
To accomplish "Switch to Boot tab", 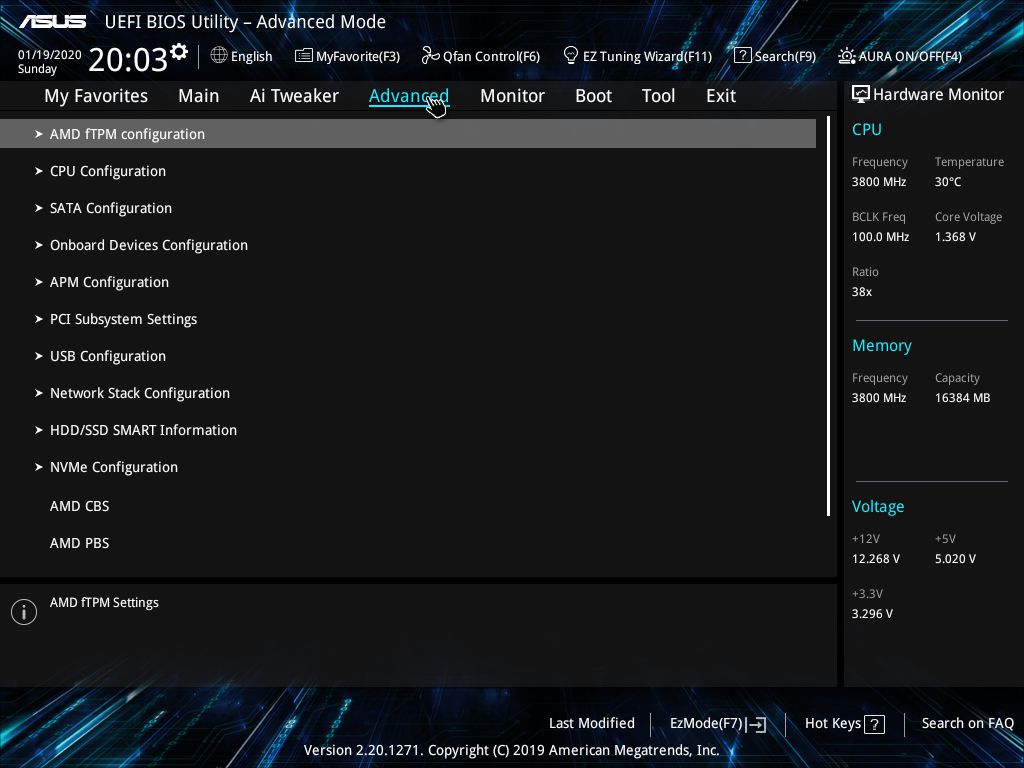I will [x=593, y=96].
